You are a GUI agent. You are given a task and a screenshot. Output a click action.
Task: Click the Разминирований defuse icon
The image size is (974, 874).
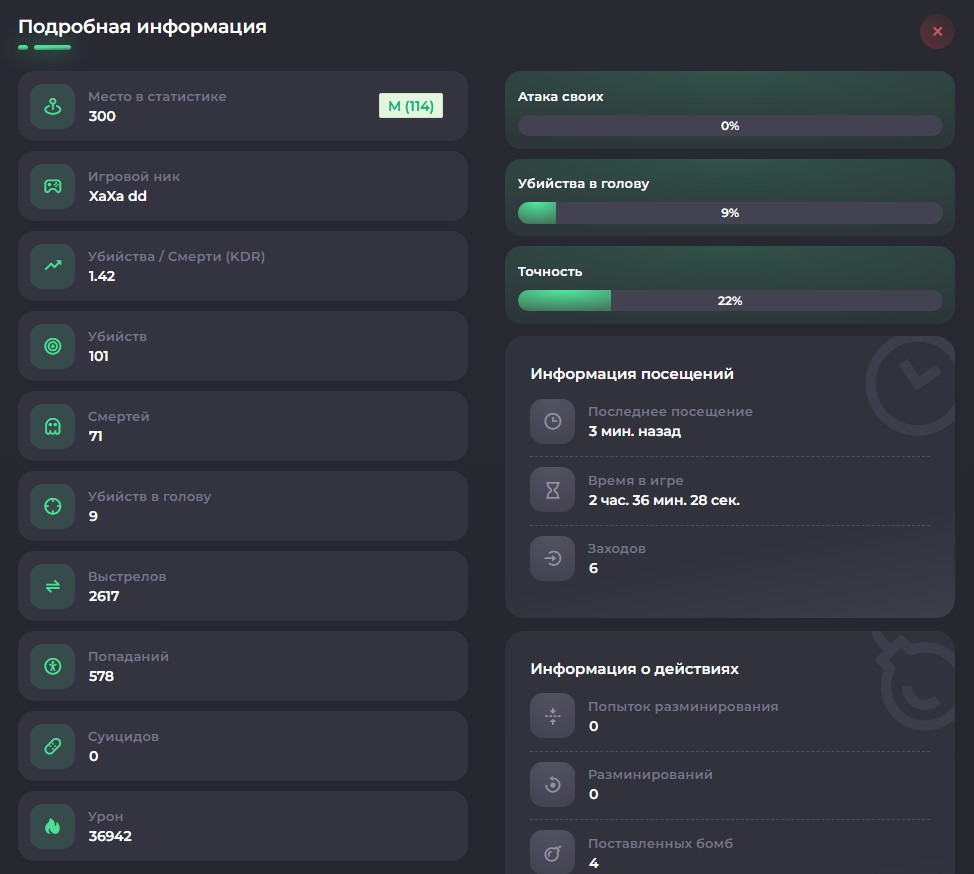[x=552, y=784]
